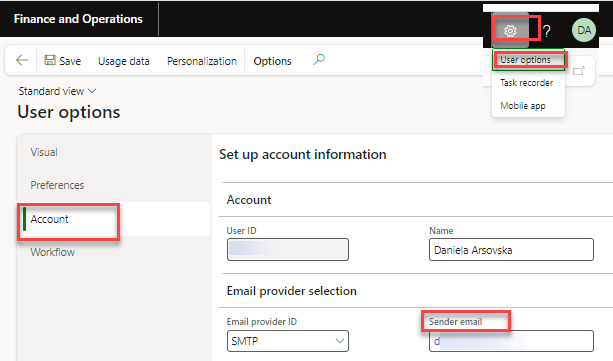The image size is (613, 361).
Task: Click the Set up account information heading
Action: tap(303, 154)
